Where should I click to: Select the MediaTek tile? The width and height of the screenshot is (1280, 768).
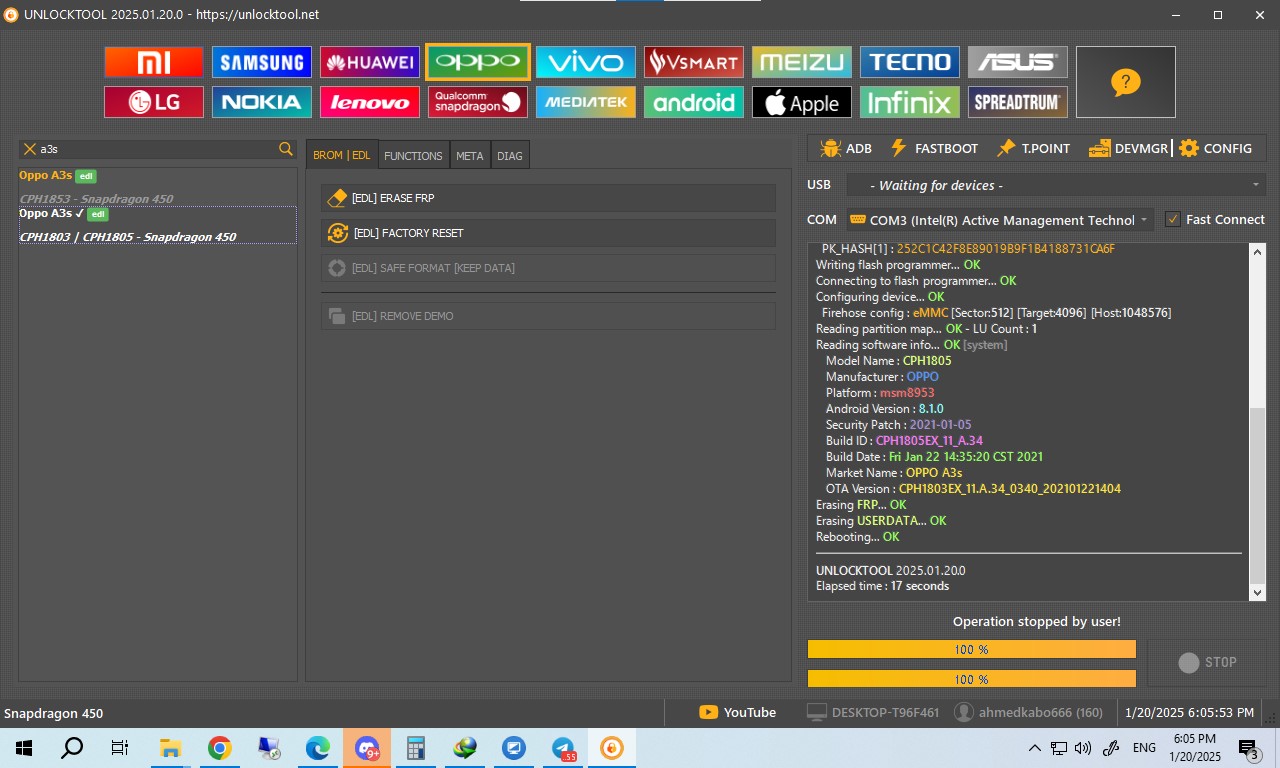click(x=586, y=102)
